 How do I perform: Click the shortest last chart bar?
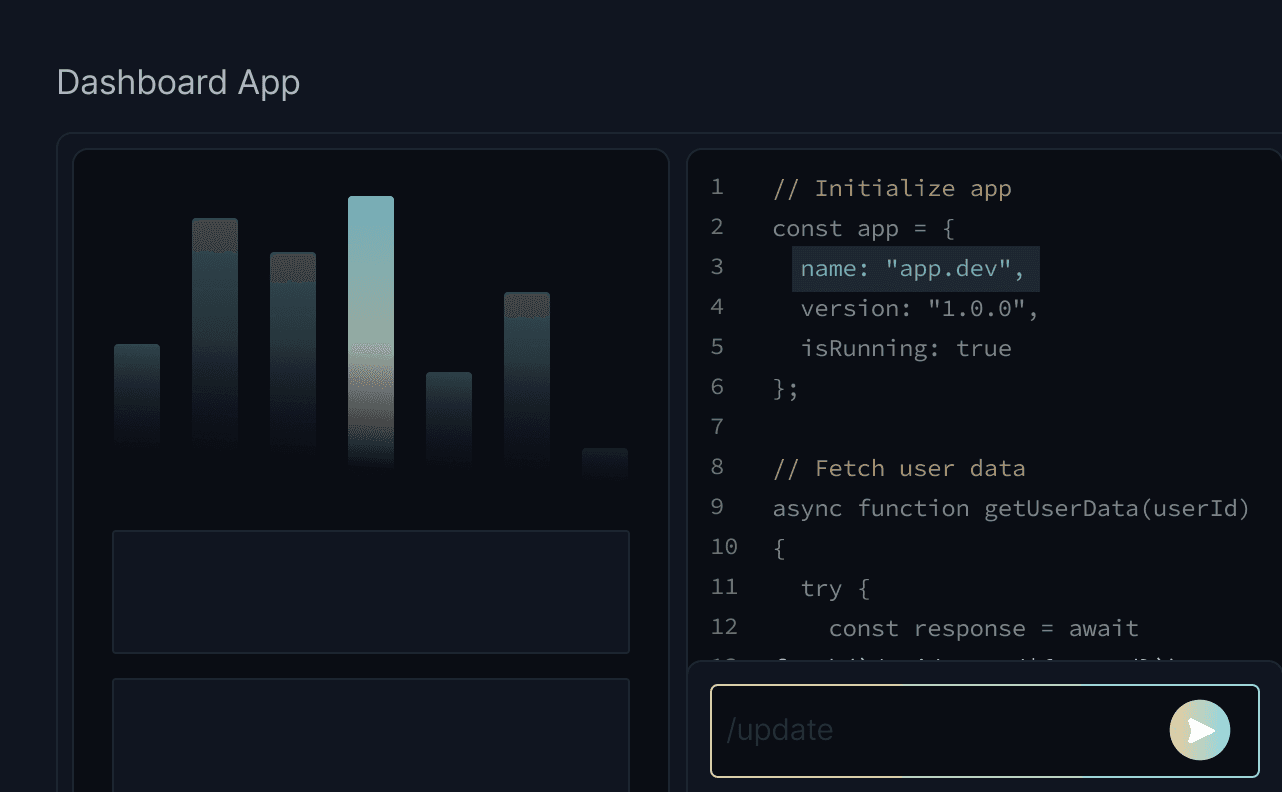tap(605, 463)
